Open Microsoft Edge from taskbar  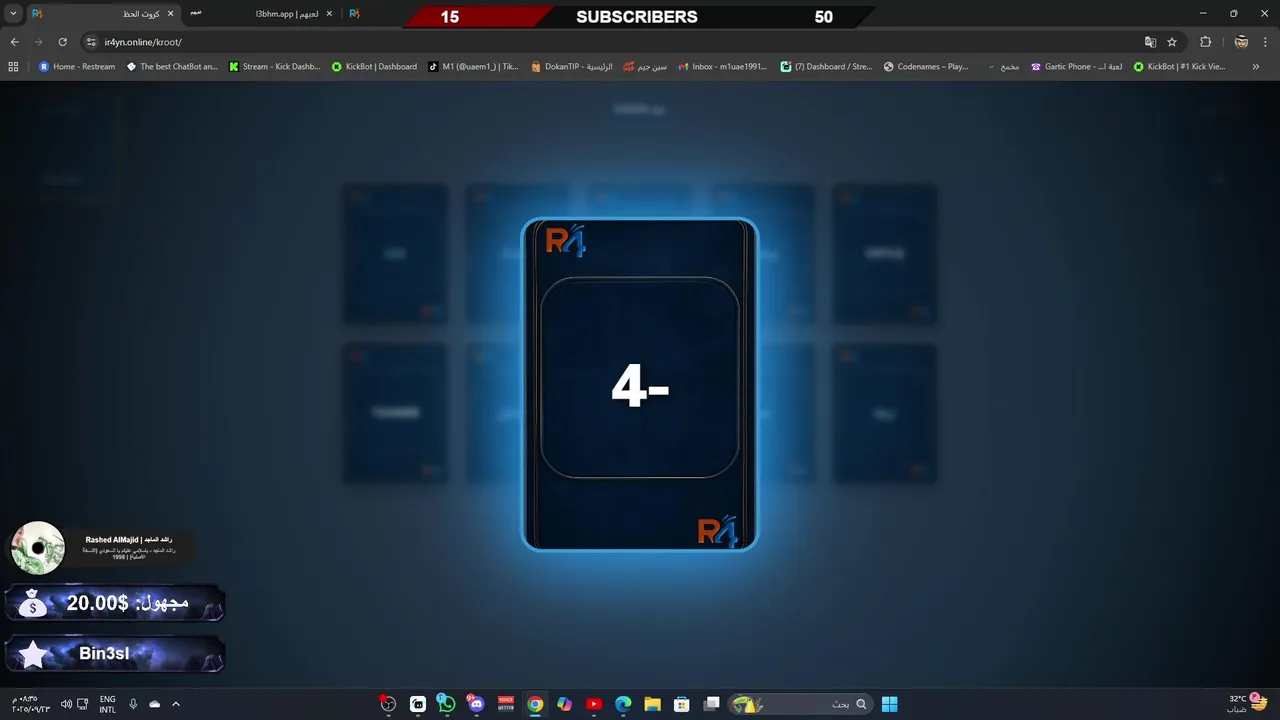[623, 704]
